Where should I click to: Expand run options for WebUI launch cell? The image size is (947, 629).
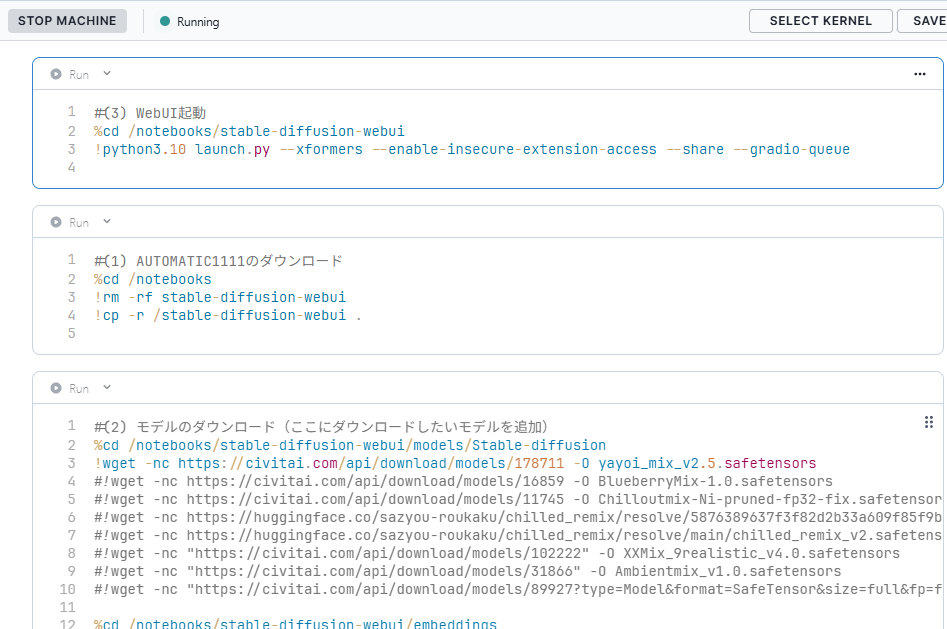coord(107,74)
